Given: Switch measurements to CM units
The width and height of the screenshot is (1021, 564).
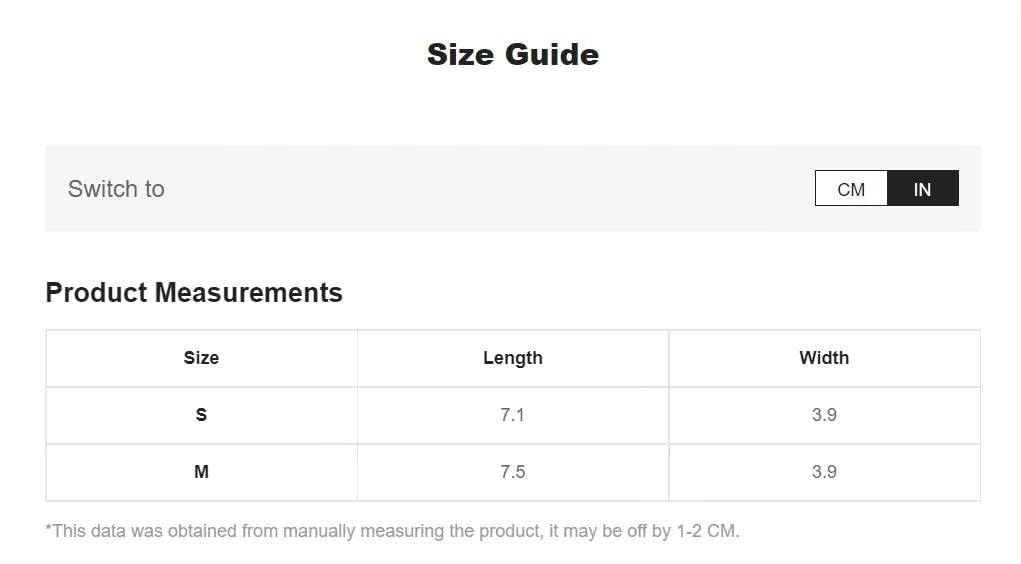Looking at the screenshot, I should 851,189.
